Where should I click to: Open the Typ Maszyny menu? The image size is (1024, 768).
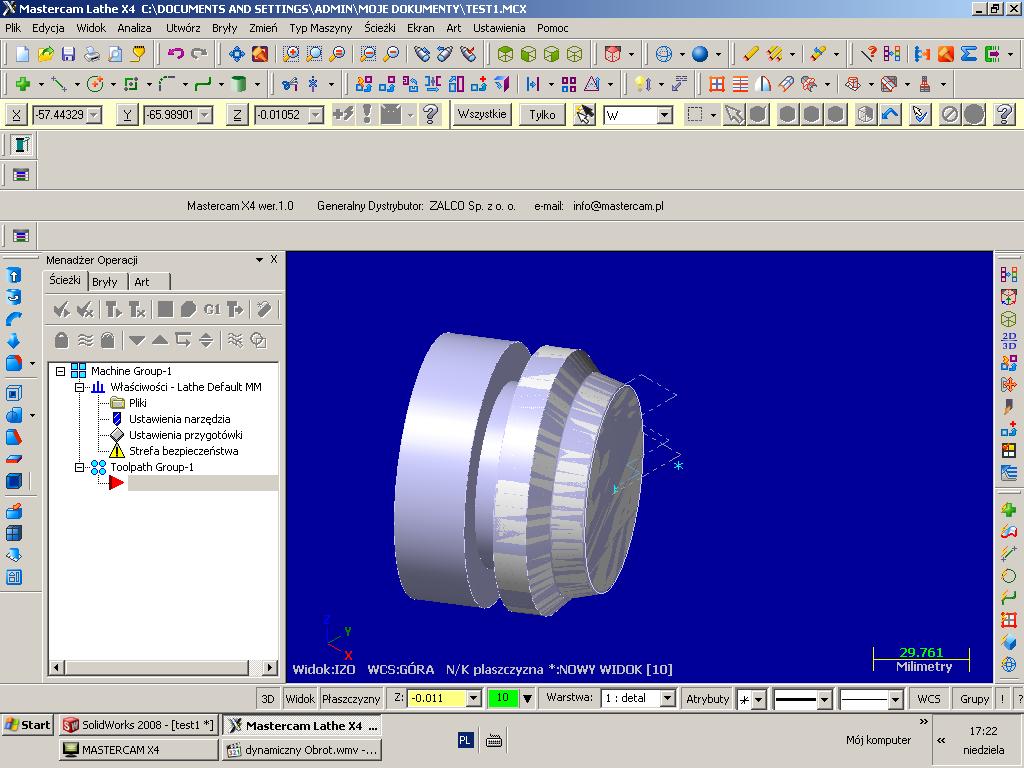[321, 28]
